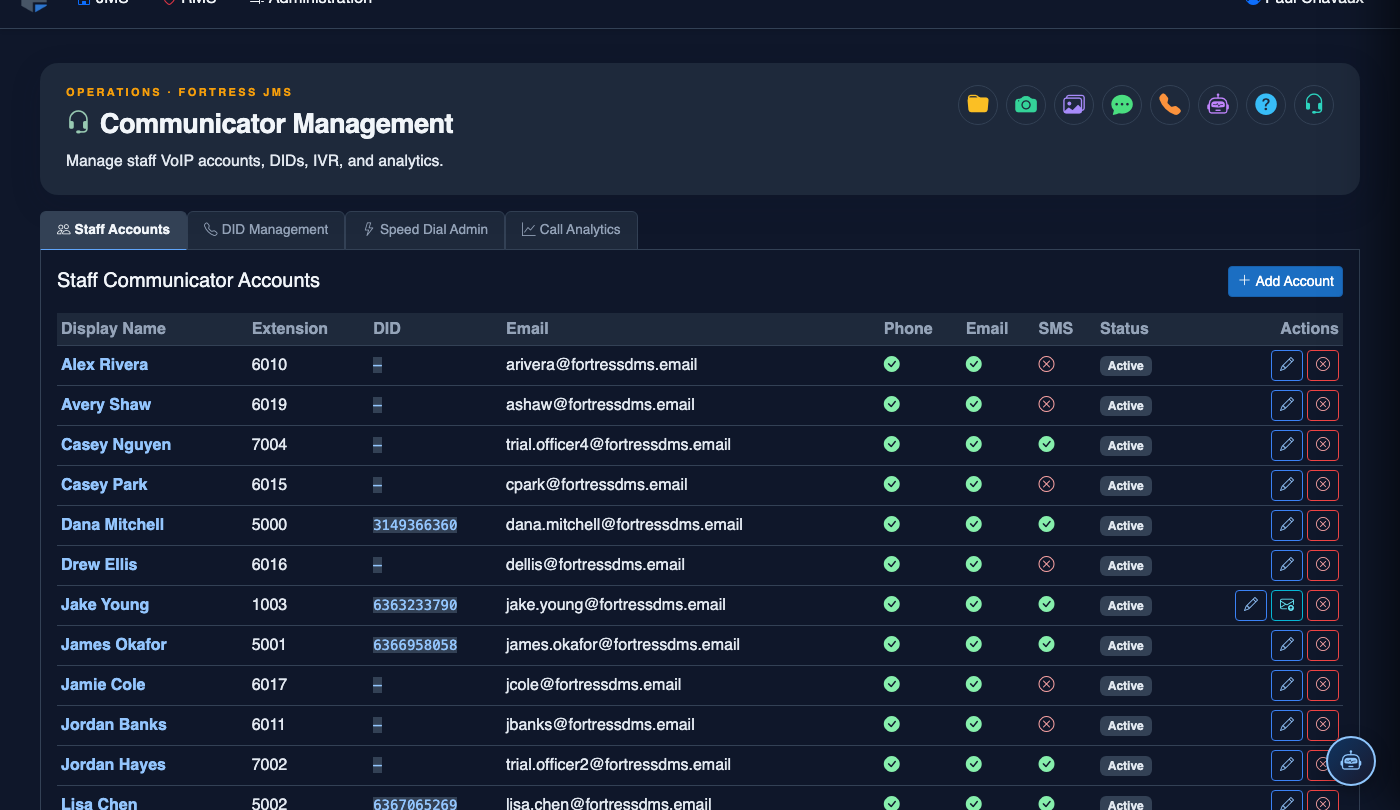Click DID number 3149366360
1400x810 pixels.
(415, 525)
